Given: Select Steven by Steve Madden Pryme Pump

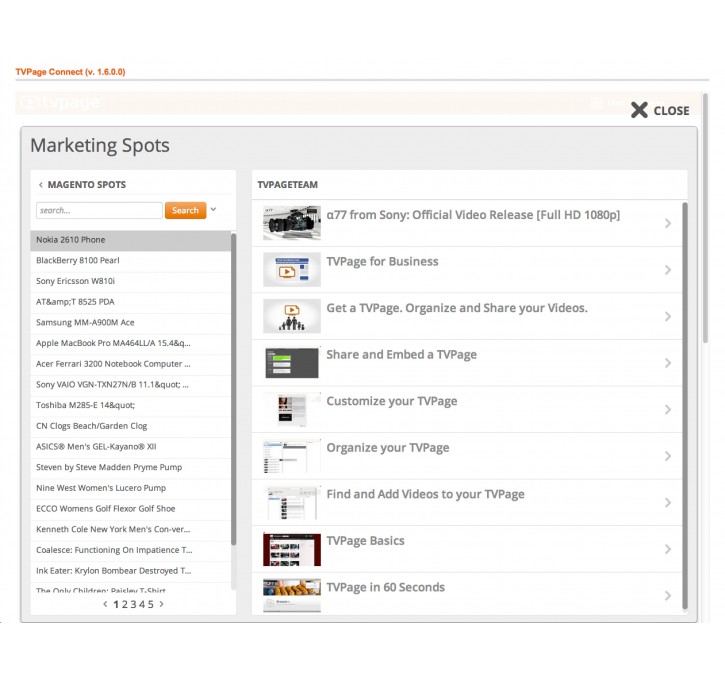Looking at the screenshot, I should [130, 467].
